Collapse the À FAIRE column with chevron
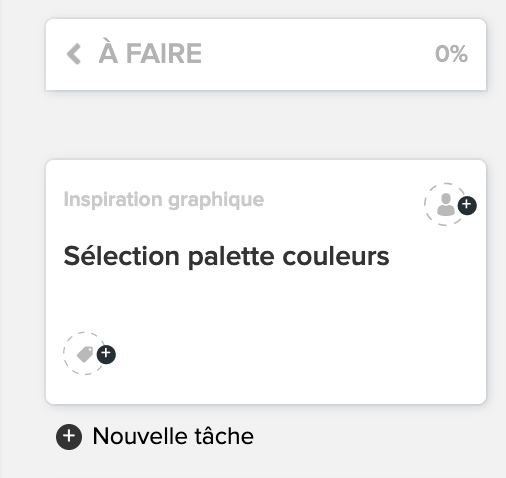This screenshot has width=506, height=478. coord(74,54)
